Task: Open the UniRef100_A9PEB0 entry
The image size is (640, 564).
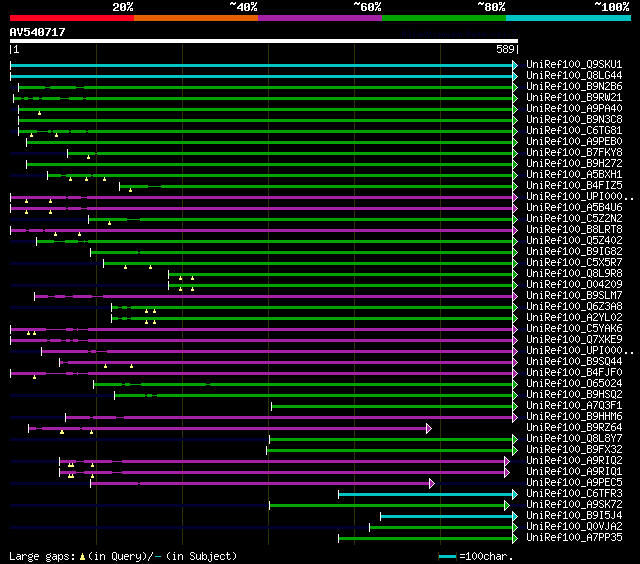Action: coord(574,142)
